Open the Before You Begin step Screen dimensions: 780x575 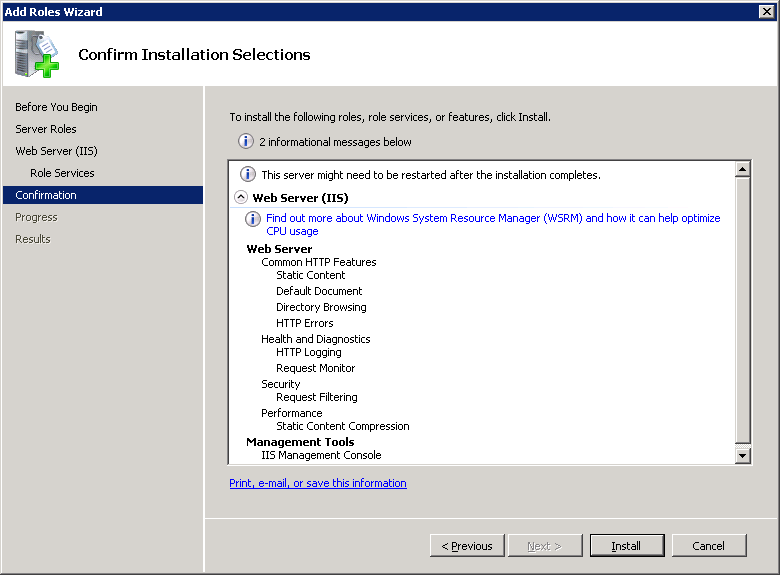[56, 107]
